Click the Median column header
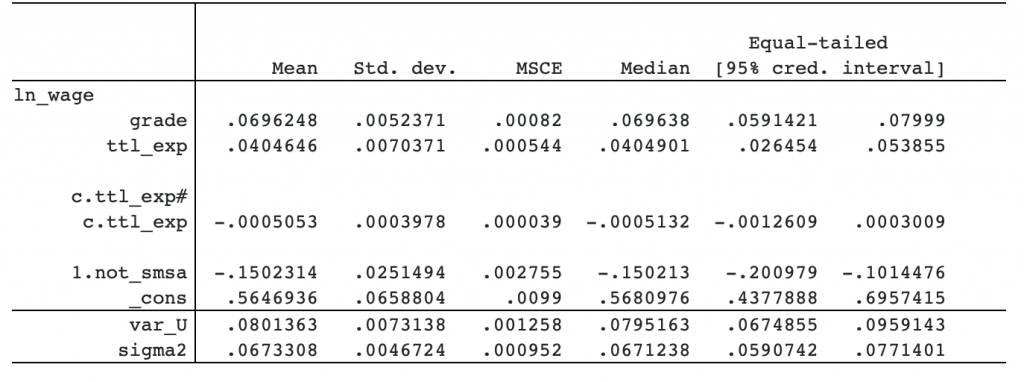 [x=655, y=68]
